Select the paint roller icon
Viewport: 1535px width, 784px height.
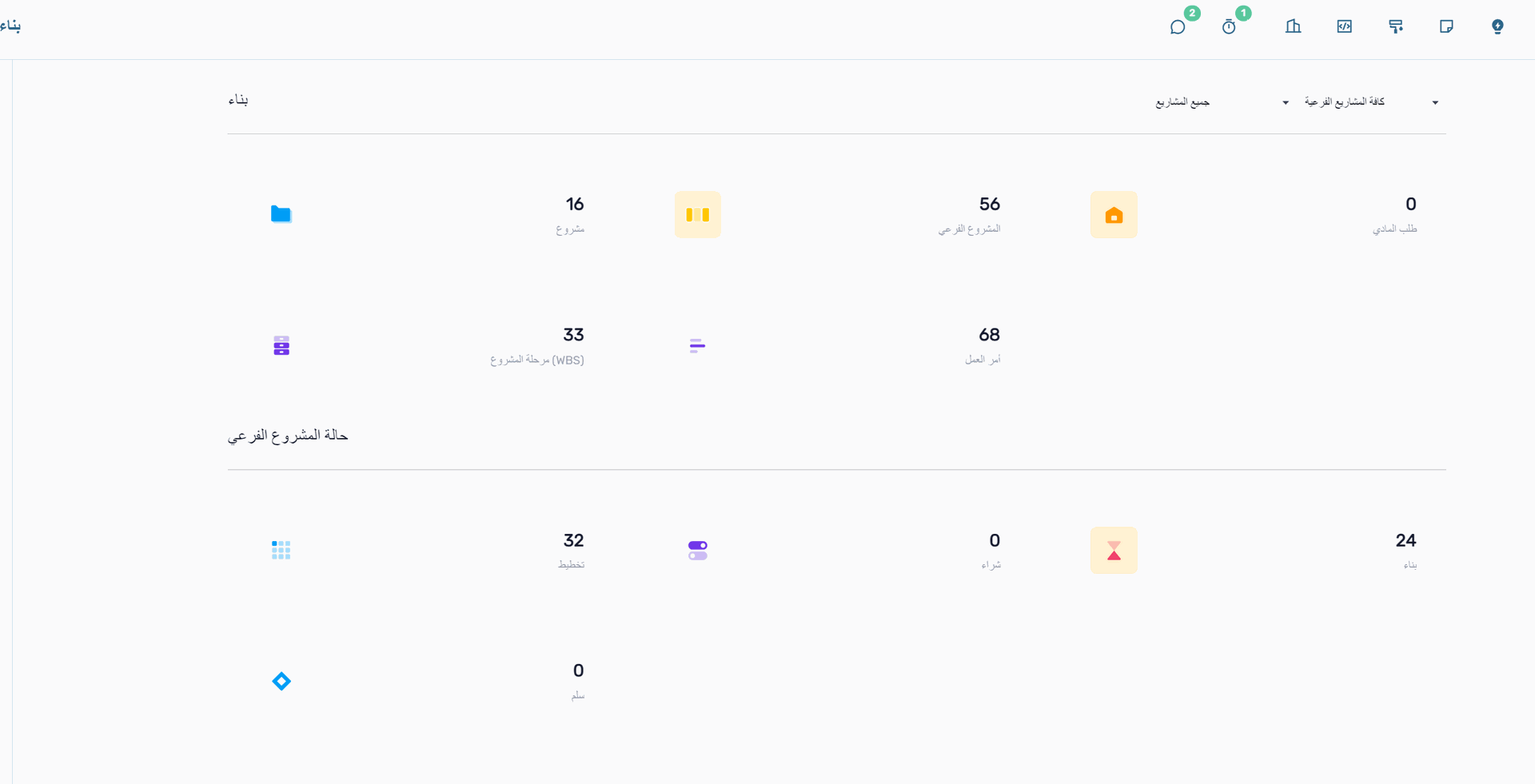(x=1396, y=26)
